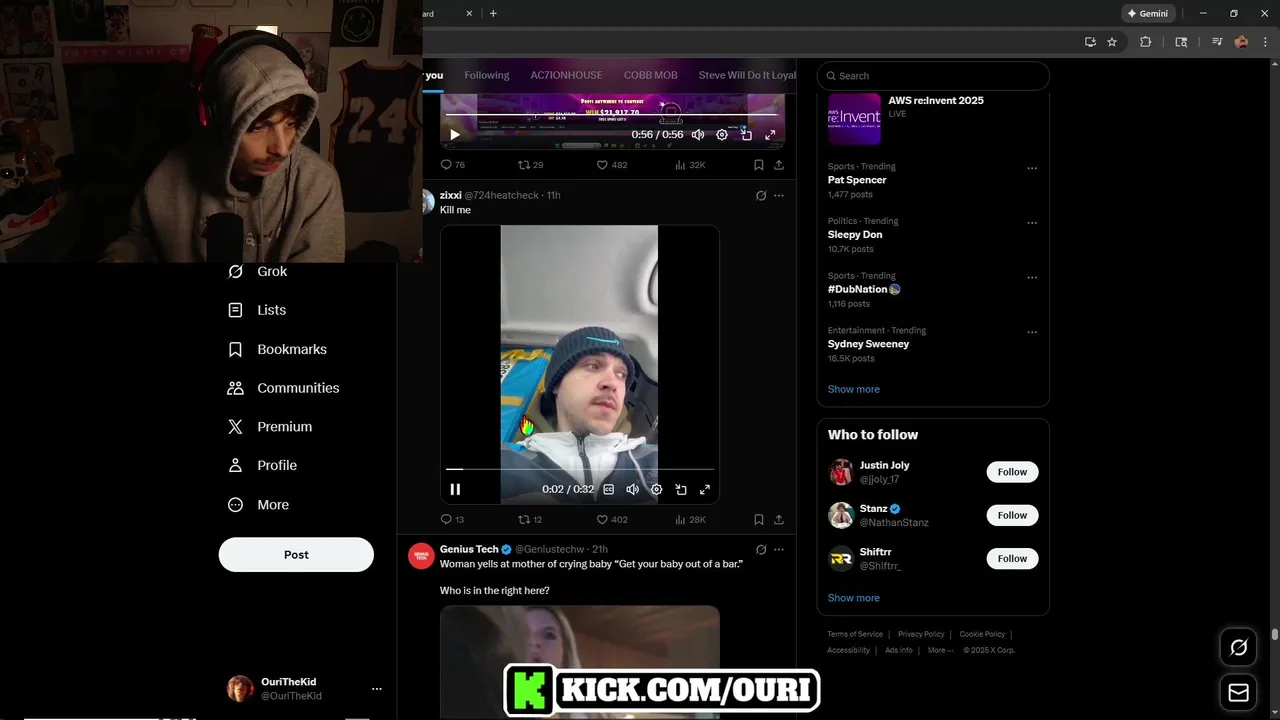Viewport: 1280px width, 720px height.
Task: Pause the zixxi video
Action: click(455, 489)
